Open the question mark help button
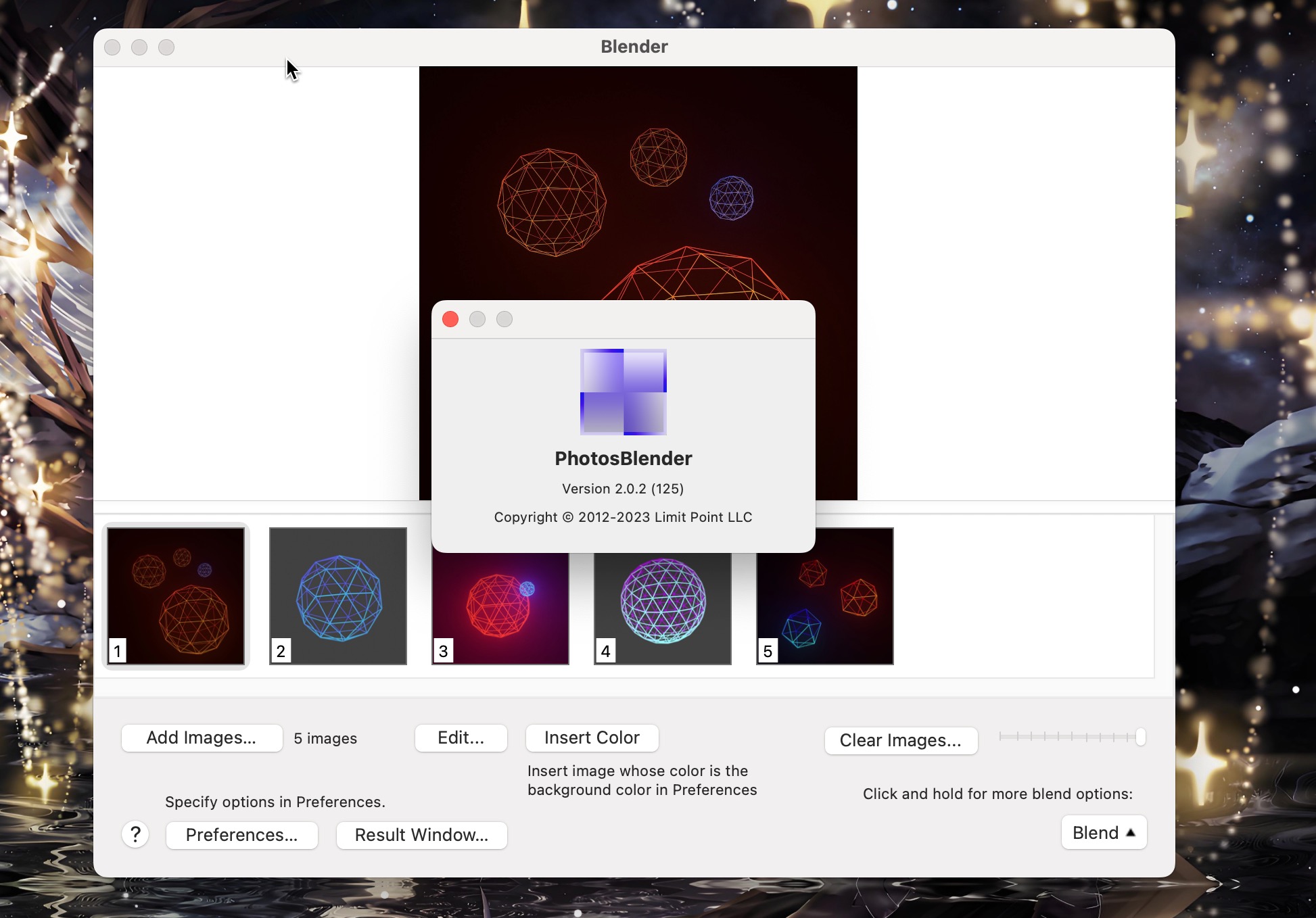The height and width of the screenshot is (918, 1316). 135,835
